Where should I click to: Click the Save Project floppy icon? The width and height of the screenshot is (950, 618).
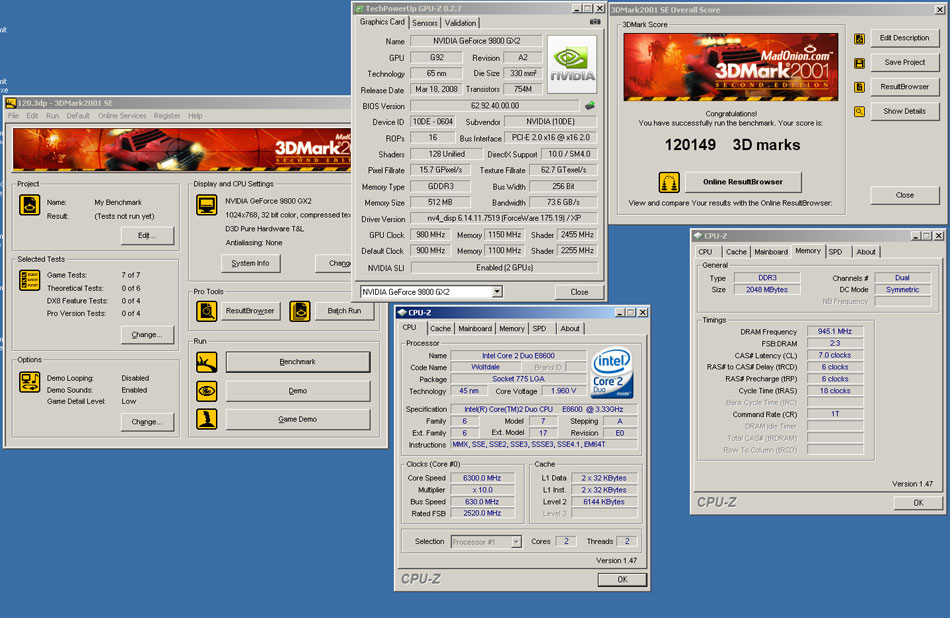pyautogui.click(x=859, y=63)
